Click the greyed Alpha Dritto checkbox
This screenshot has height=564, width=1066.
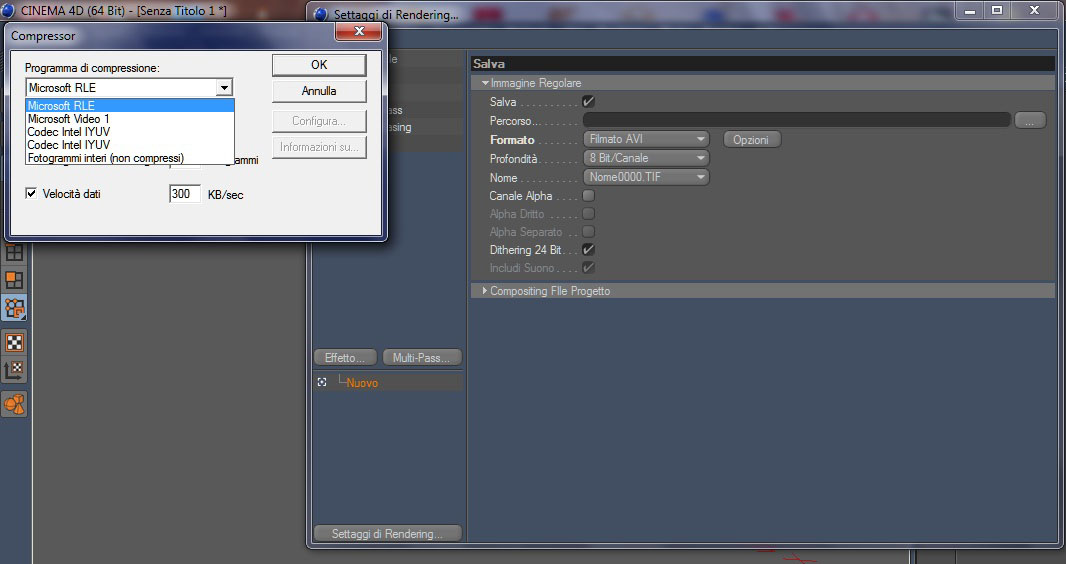coord(589,213)
